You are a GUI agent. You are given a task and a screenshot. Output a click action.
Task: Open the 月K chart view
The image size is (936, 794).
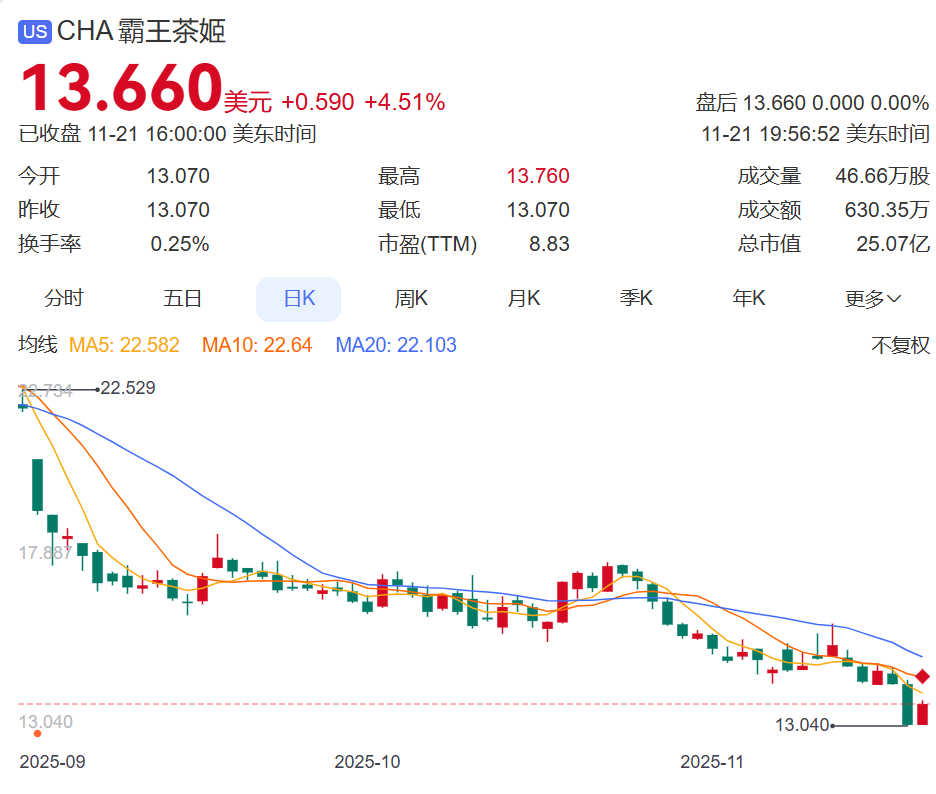coord(524,298)
